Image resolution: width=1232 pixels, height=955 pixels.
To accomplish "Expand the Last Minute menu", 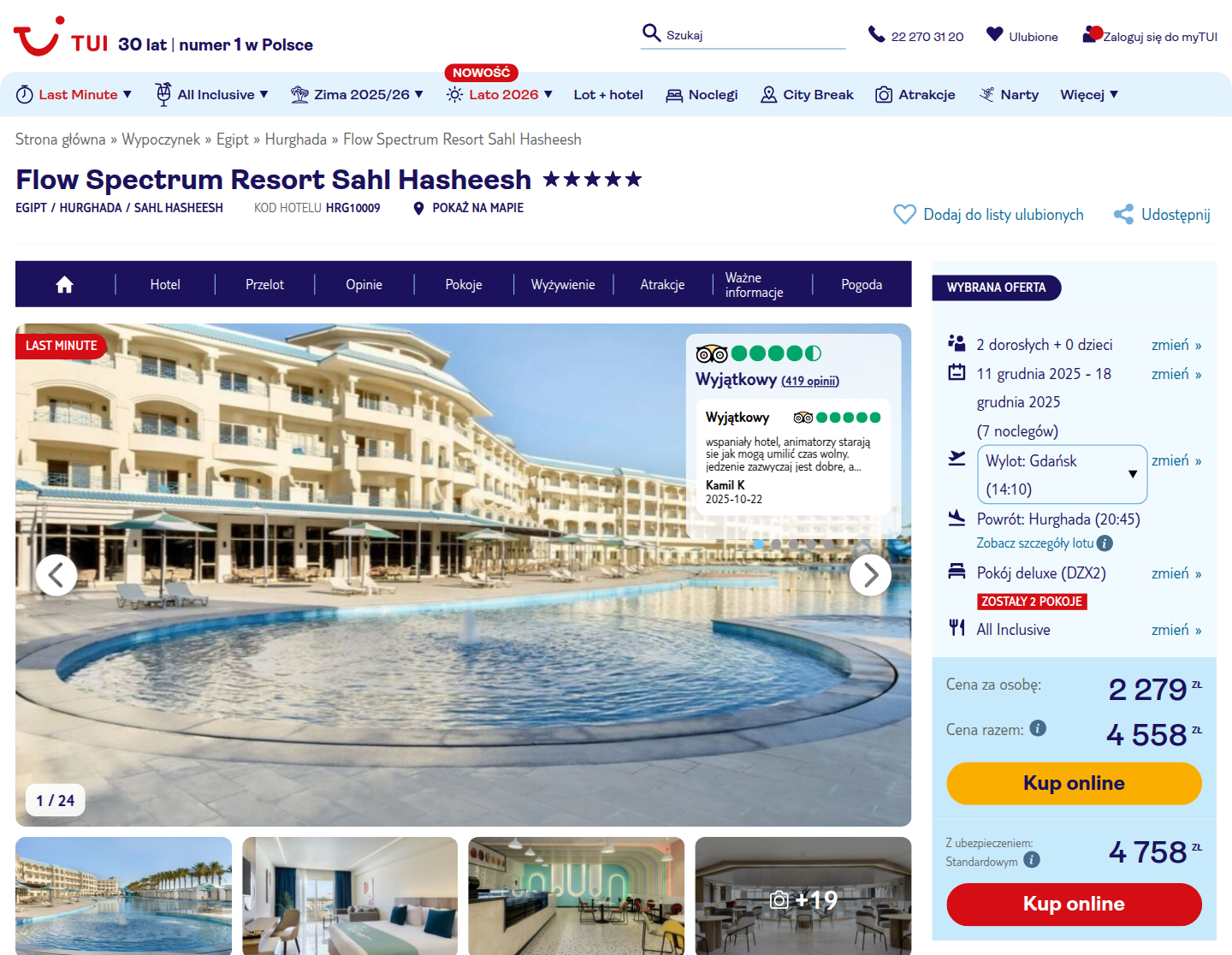I will coord(74,94).
